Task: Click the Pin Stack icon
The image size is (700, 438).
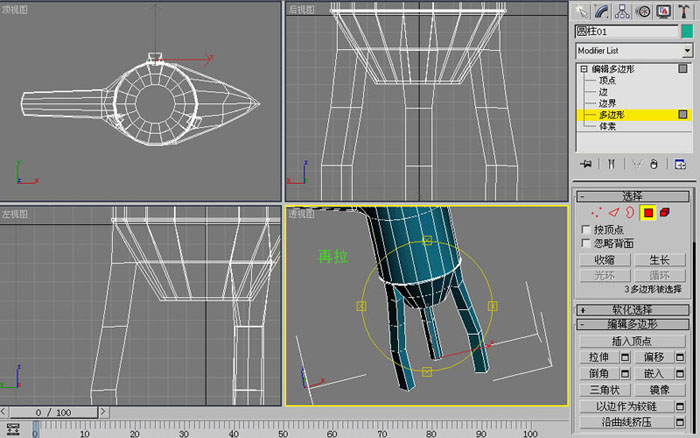Action: pos(586,164)
